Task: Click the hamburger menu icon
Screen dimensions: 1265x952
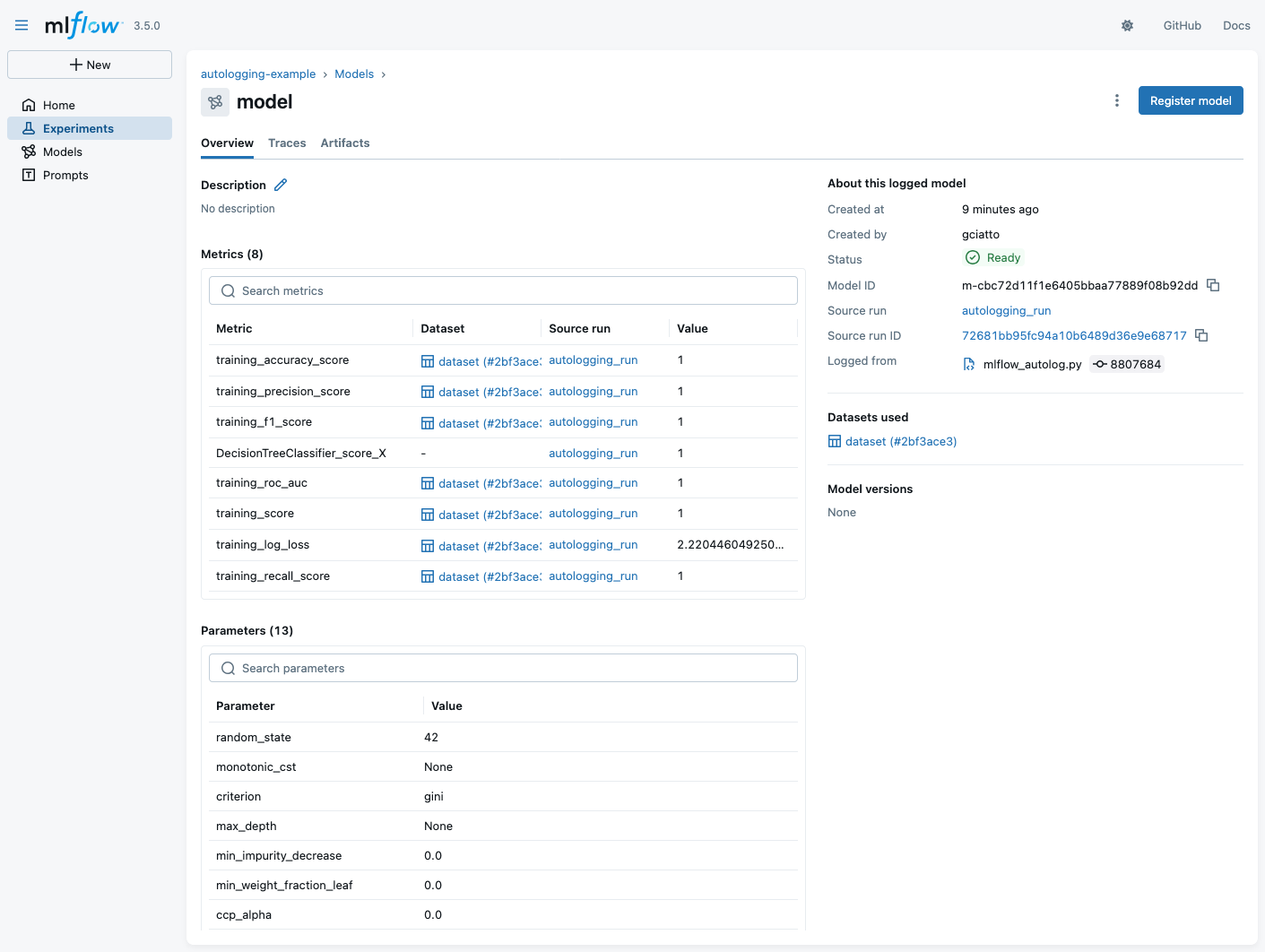Action: tap(22, 26)
